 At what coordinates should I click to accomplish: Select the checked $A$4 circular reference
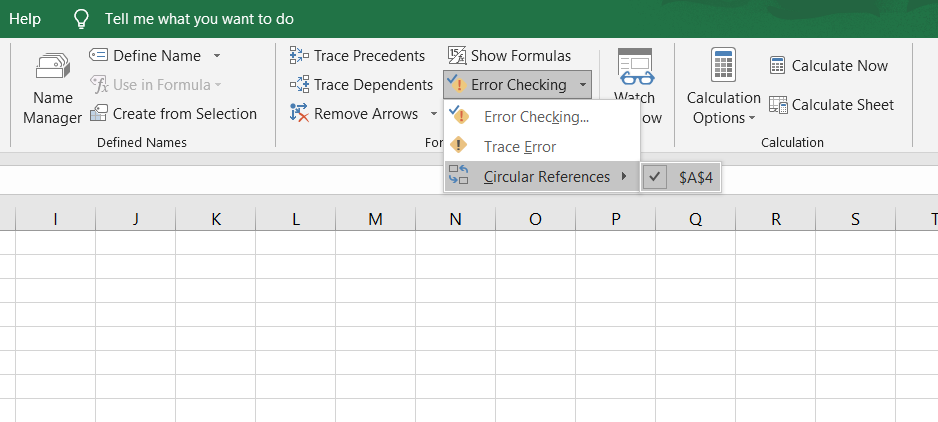(x=681, y=177)
